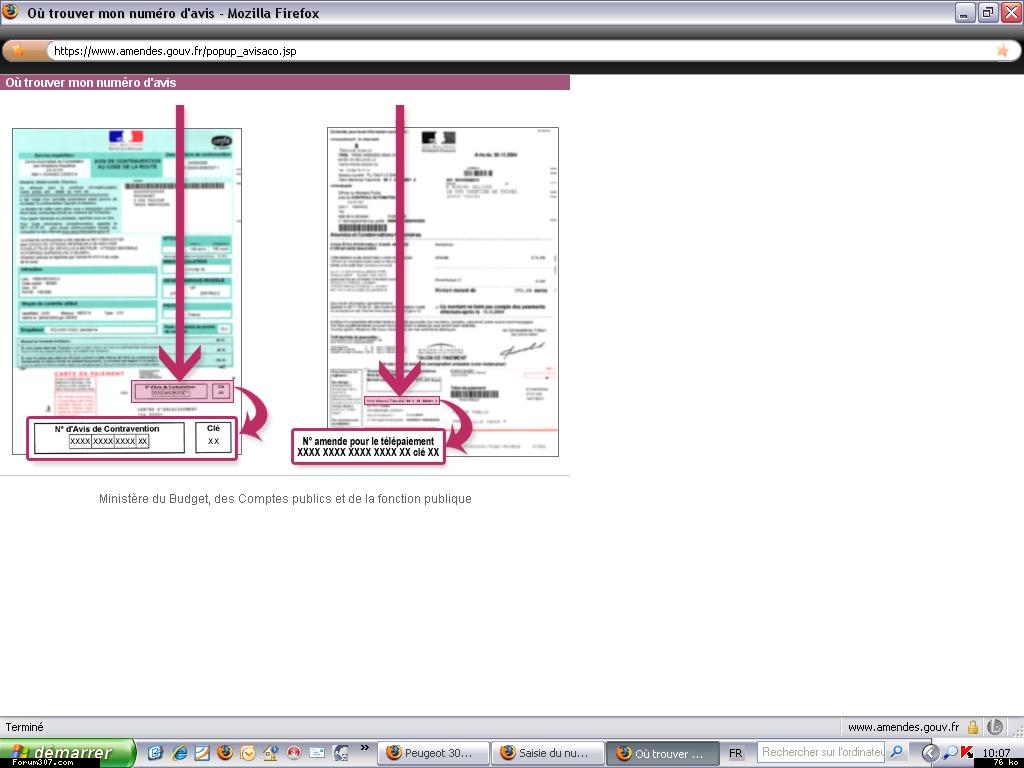Click the bookmark star in the address bar
This screenshot has height=768, width=1024.
click(1002, 50)
